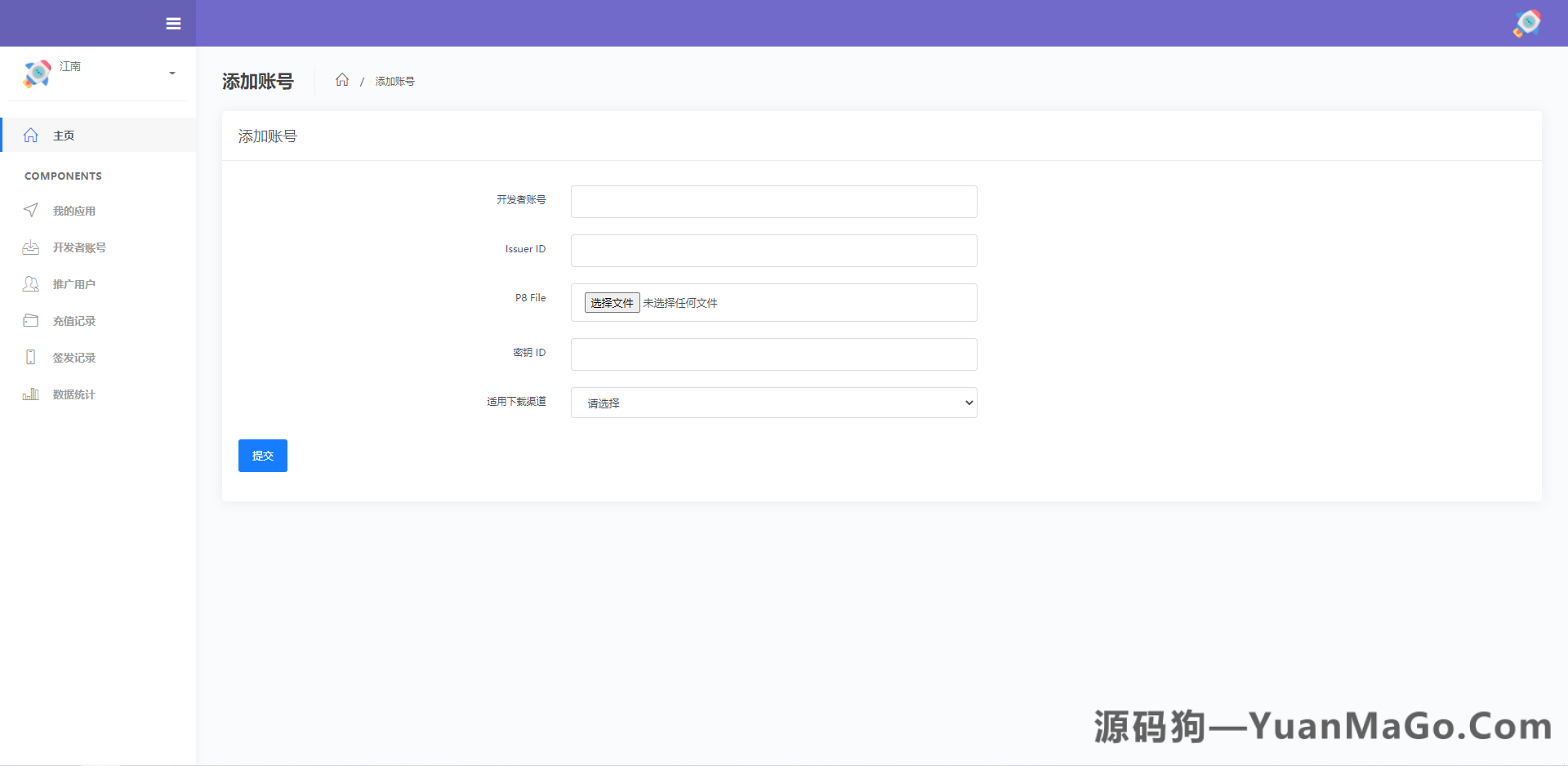Click the home icon next to 主页
Image resolution: width=1568 pixels, height=766 pixels.
[31, 135]
